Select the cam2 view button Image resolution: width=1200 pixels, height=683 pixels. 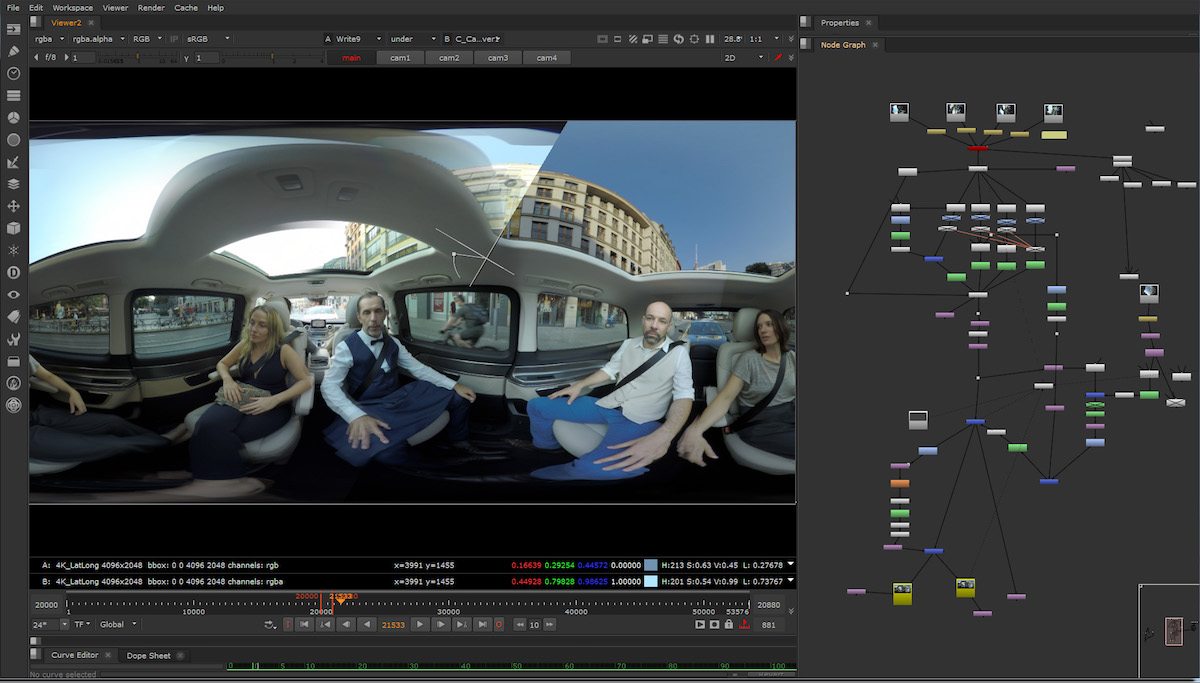[449, 58]
